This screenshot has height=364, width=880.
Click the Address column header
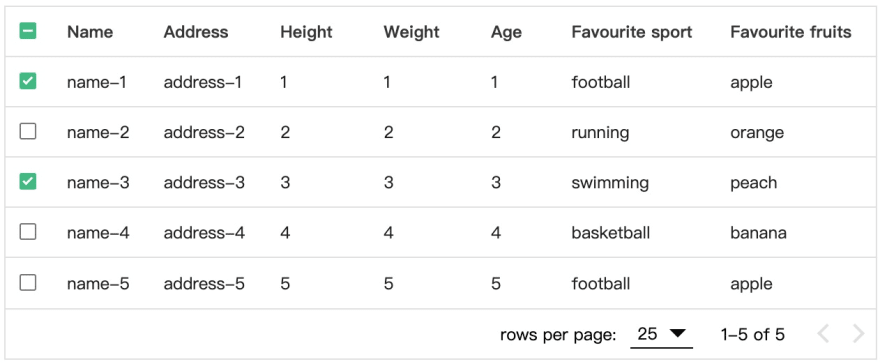[x=196, y=32]
